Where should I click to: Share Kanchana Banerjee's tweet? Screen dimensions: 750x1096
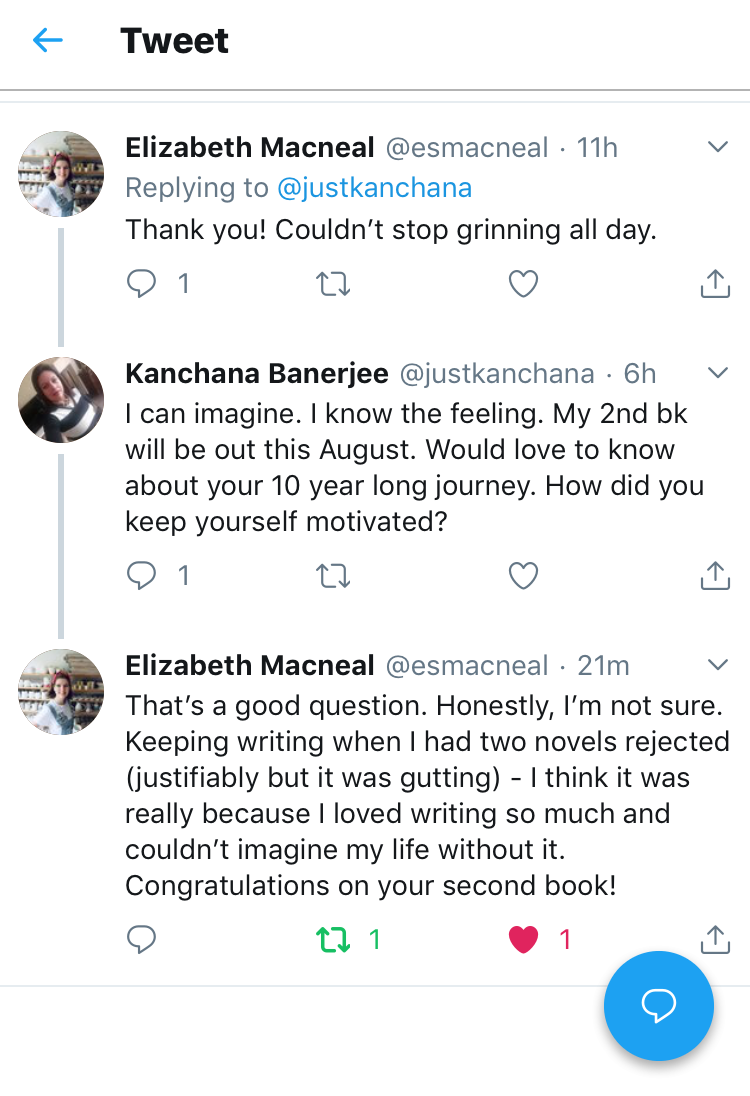tap(714, 575)
